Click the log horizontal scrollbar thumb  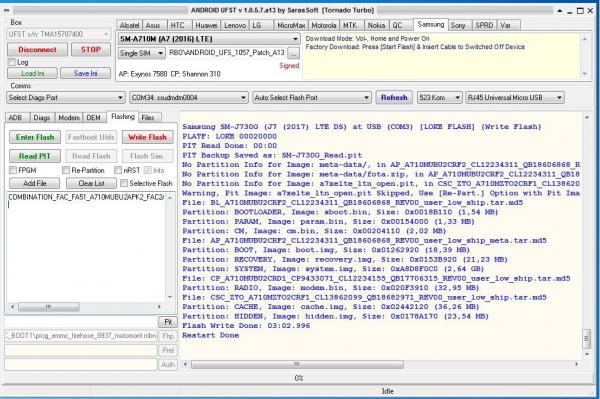pyautogui.click(x=297, y=365)
